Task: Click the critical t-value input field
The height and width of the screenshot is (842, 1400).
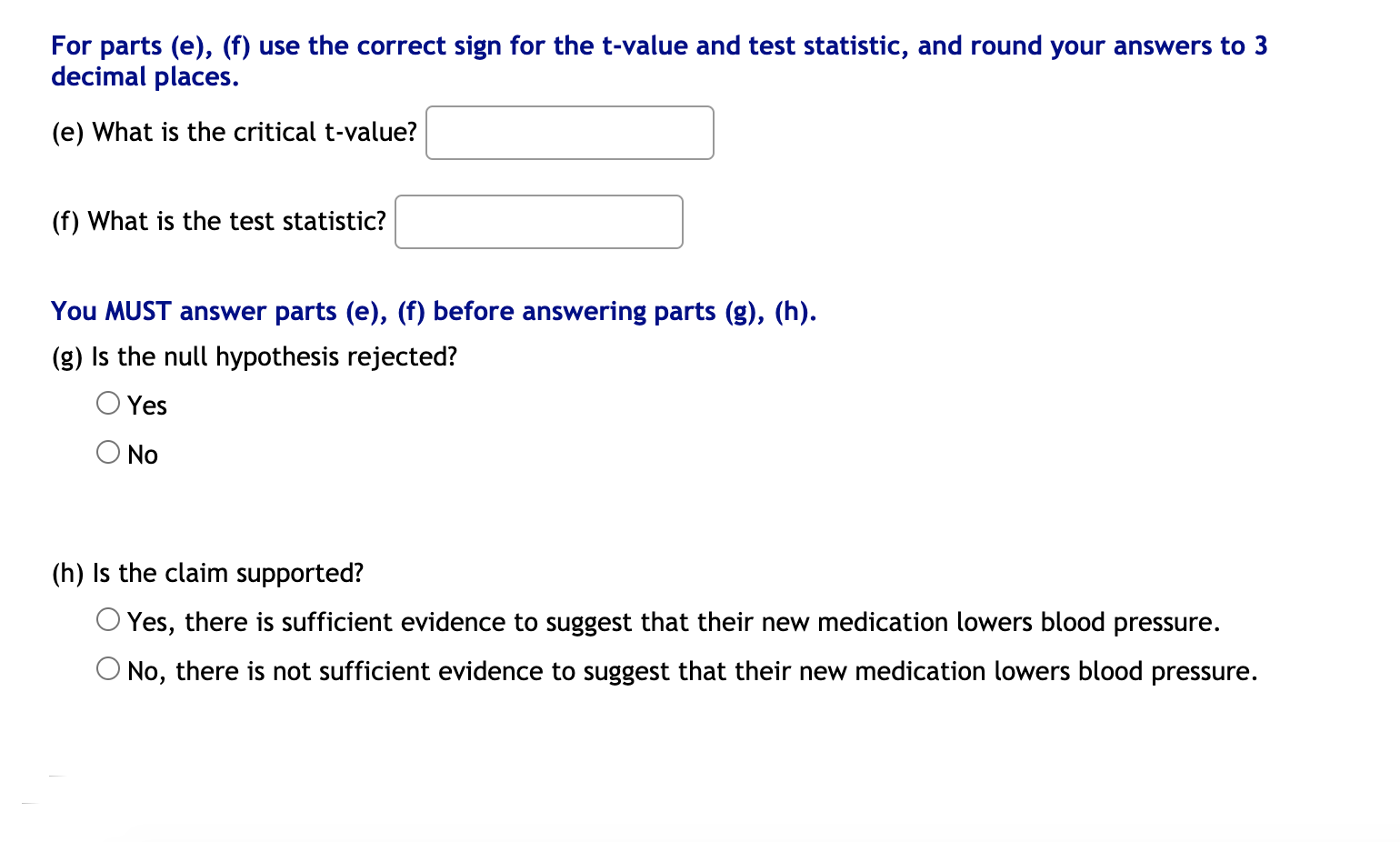Action: coord(569,133)
